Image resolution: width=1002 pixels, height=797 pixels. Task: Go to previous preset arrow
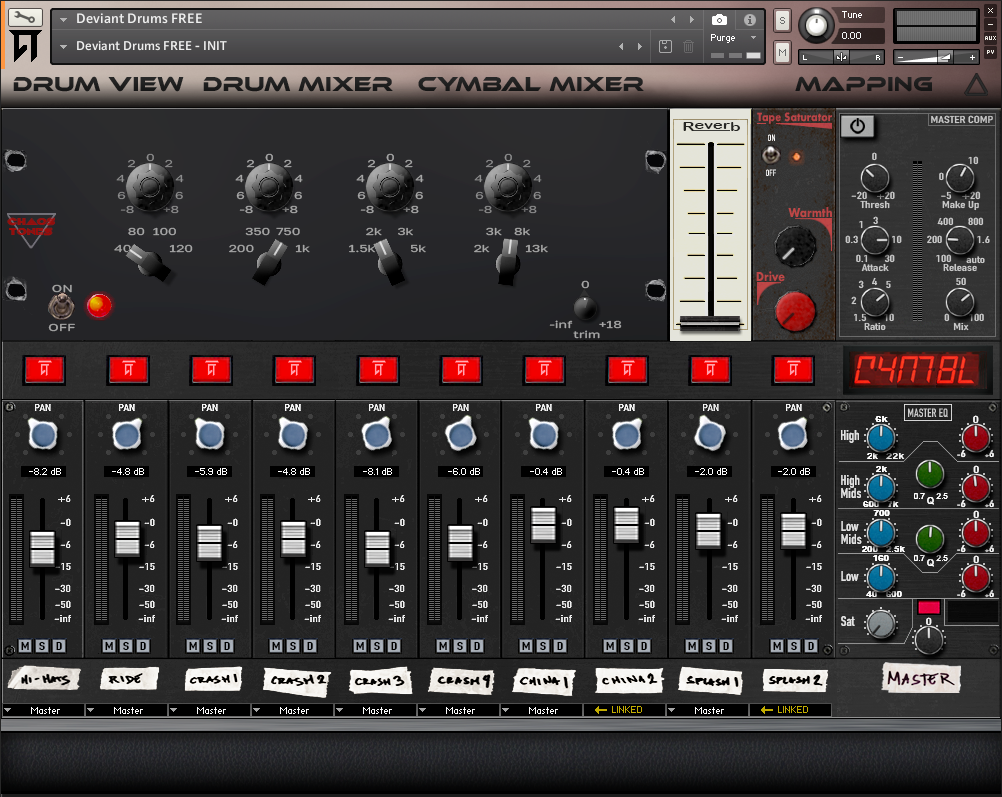621,46
